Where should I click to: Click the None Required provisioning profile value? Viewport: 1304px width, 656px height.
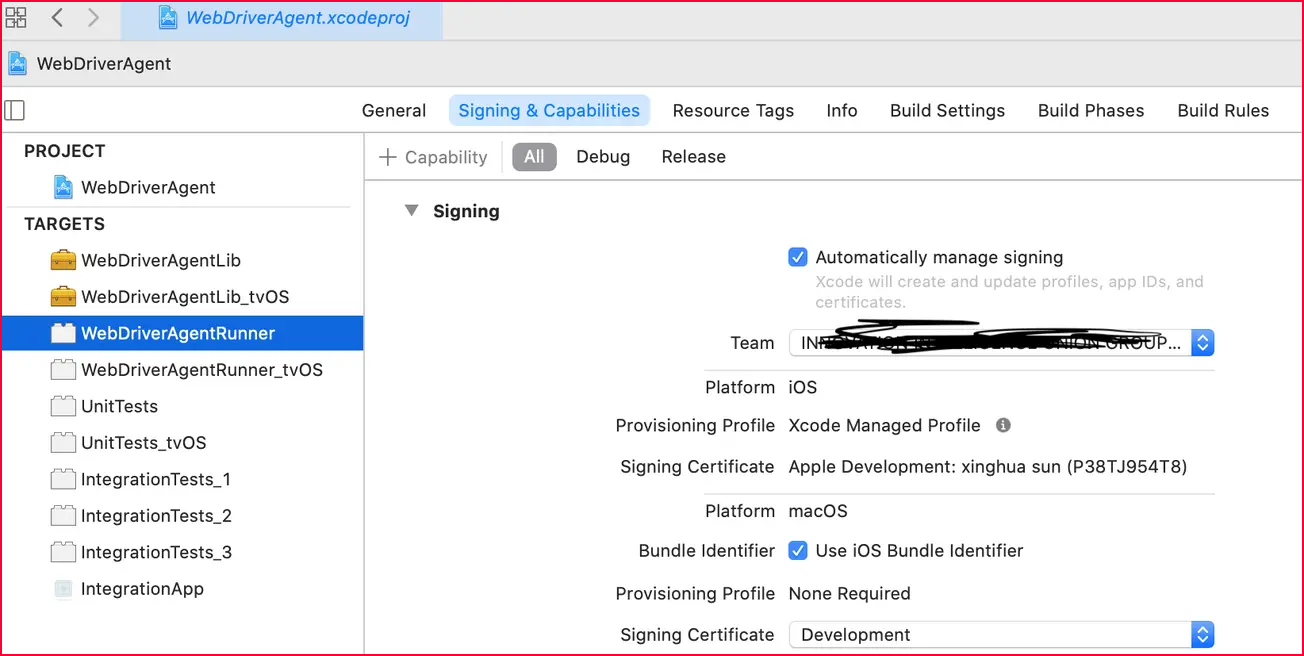click(x=849, y=594)
